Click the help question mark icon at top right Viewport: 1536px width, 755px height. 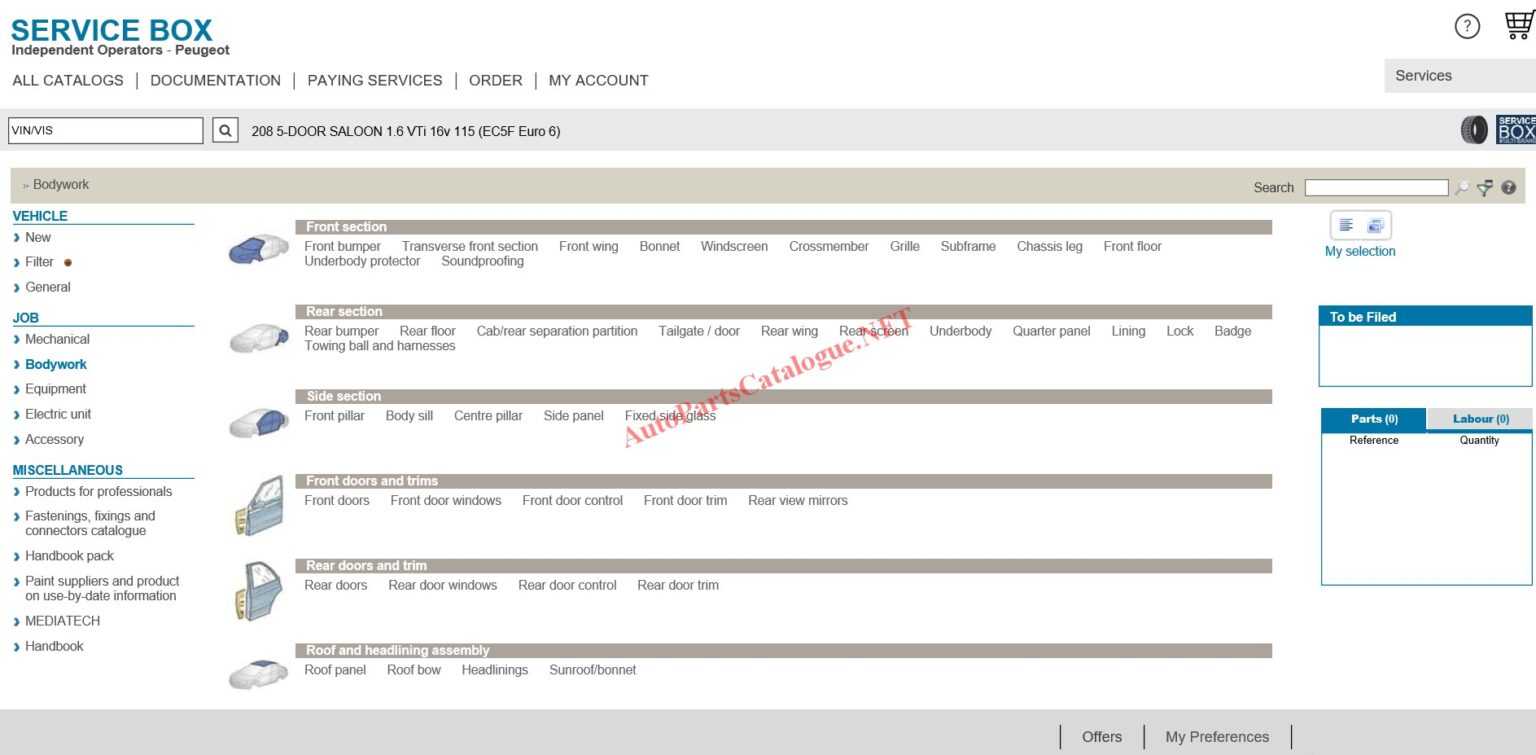click(x=1466, y=26)
